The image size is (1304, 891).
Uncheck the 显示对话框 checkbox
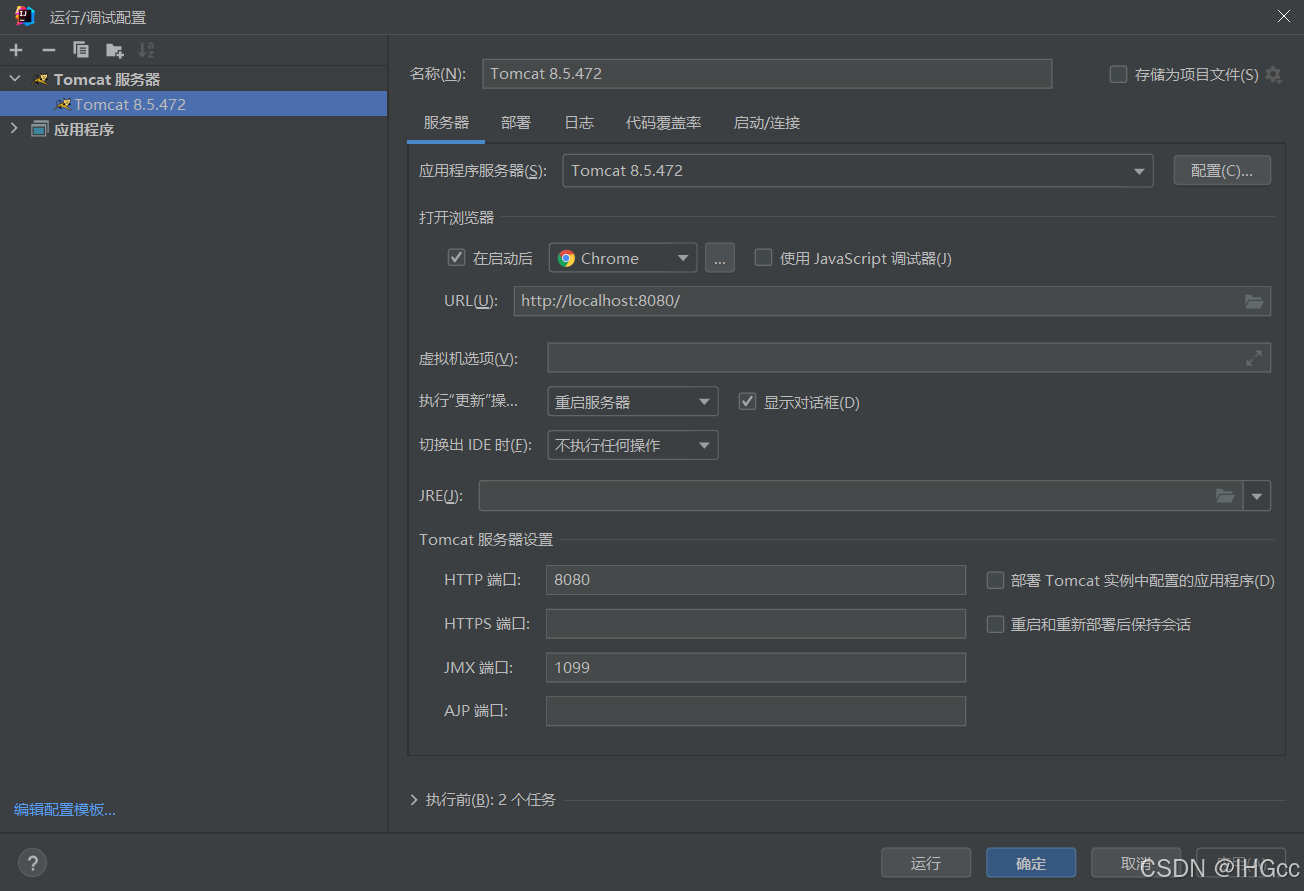pyautogui.click(x=747, y=402)
